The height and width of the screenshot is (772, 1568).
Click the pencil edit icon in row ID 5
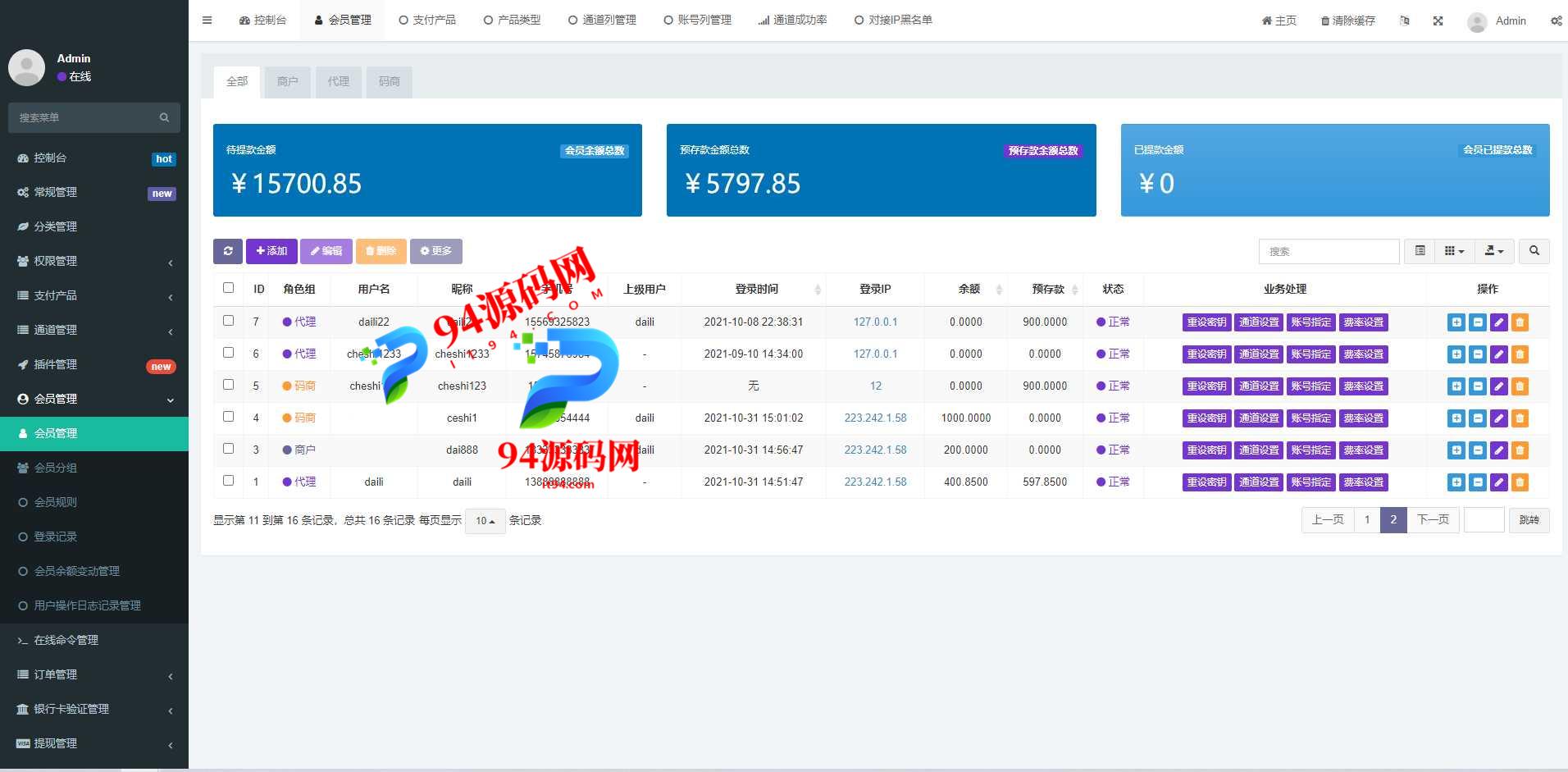pyautogui.click(x=1499, y=386)
